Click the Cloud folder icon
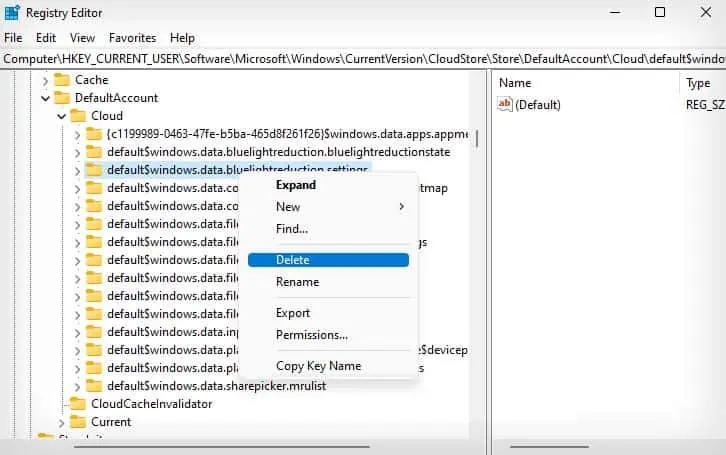 pyautogui.click(x=78, y=116)
